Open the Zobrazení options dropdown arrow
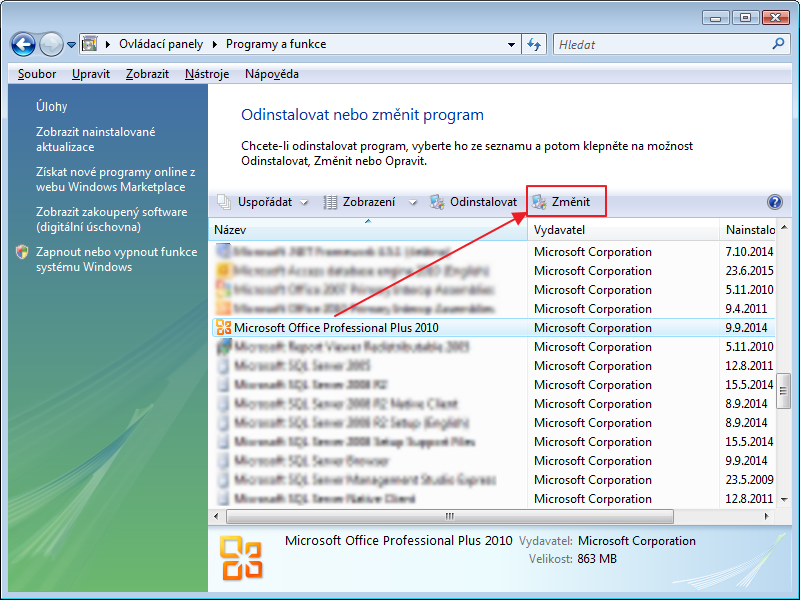The image size is (800, 600). 413,203
